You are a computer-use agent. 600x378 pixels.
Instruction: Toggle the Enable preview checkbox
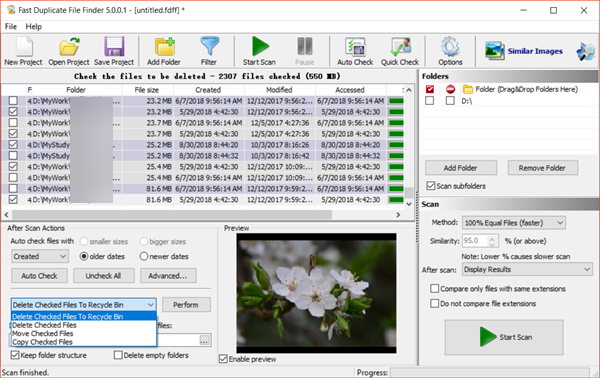223,359
